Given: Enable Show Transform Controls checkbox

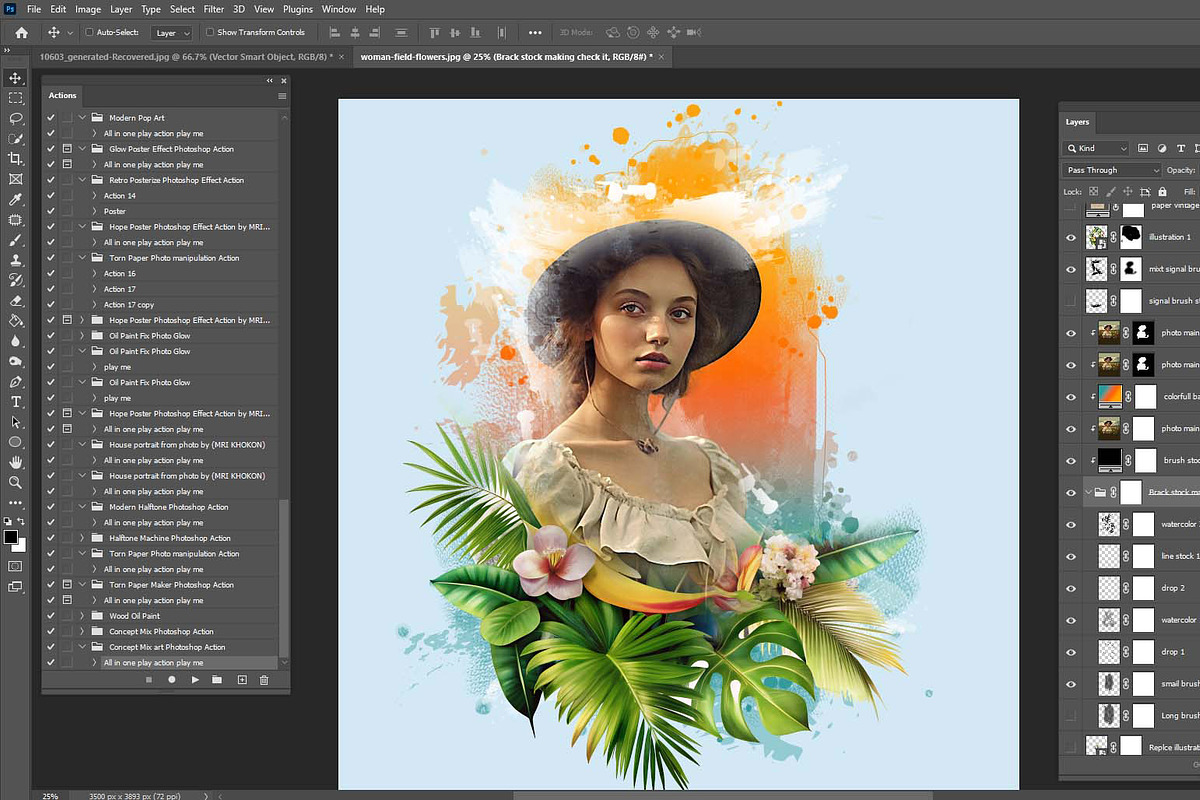Looking at the screenshot, I should pos(209,32).
